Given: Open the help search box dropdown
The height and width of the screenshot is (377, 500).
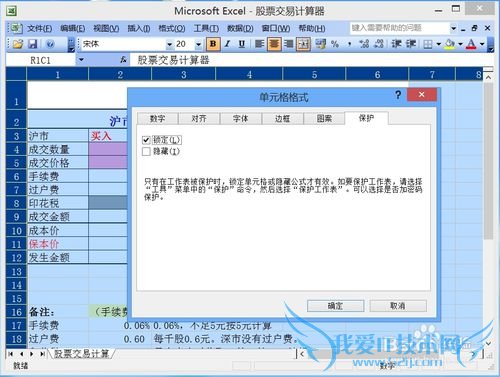Looking at the screenshot, I should 453,28.
